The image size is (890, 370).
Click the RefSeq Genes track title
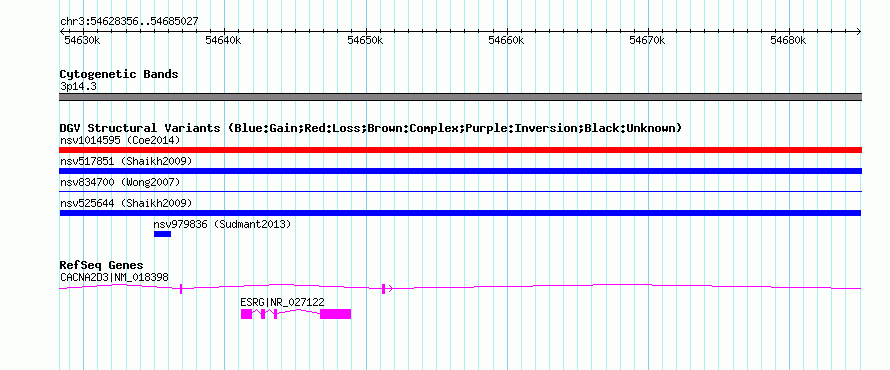coord(102,266)
